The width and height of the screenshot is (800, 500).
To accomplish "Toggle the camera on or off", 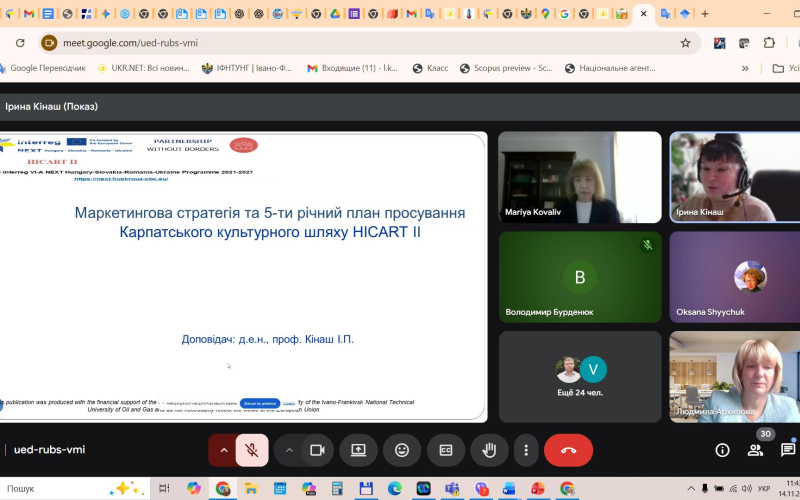I will pos(317,450).
